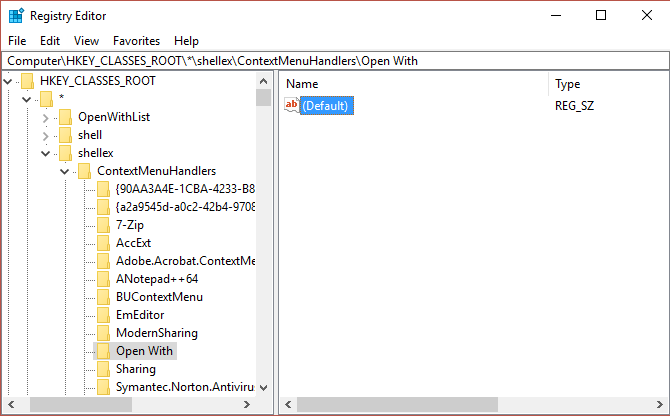Click the ANotepad++64 folder icon
This screenshot has width=670, height=416.
(x=103, y=279)
